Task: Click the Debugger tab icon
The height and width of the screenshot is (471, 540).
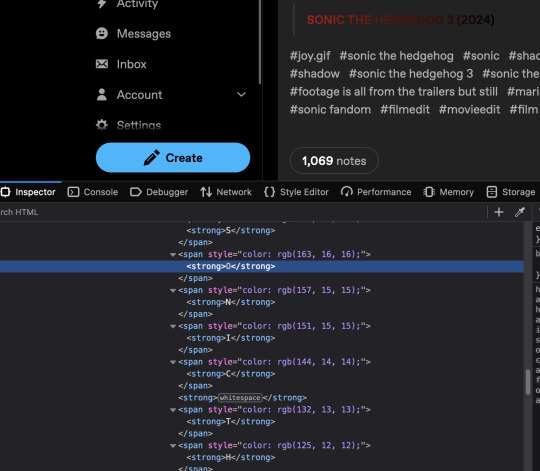Action: [x=136, y=192]
